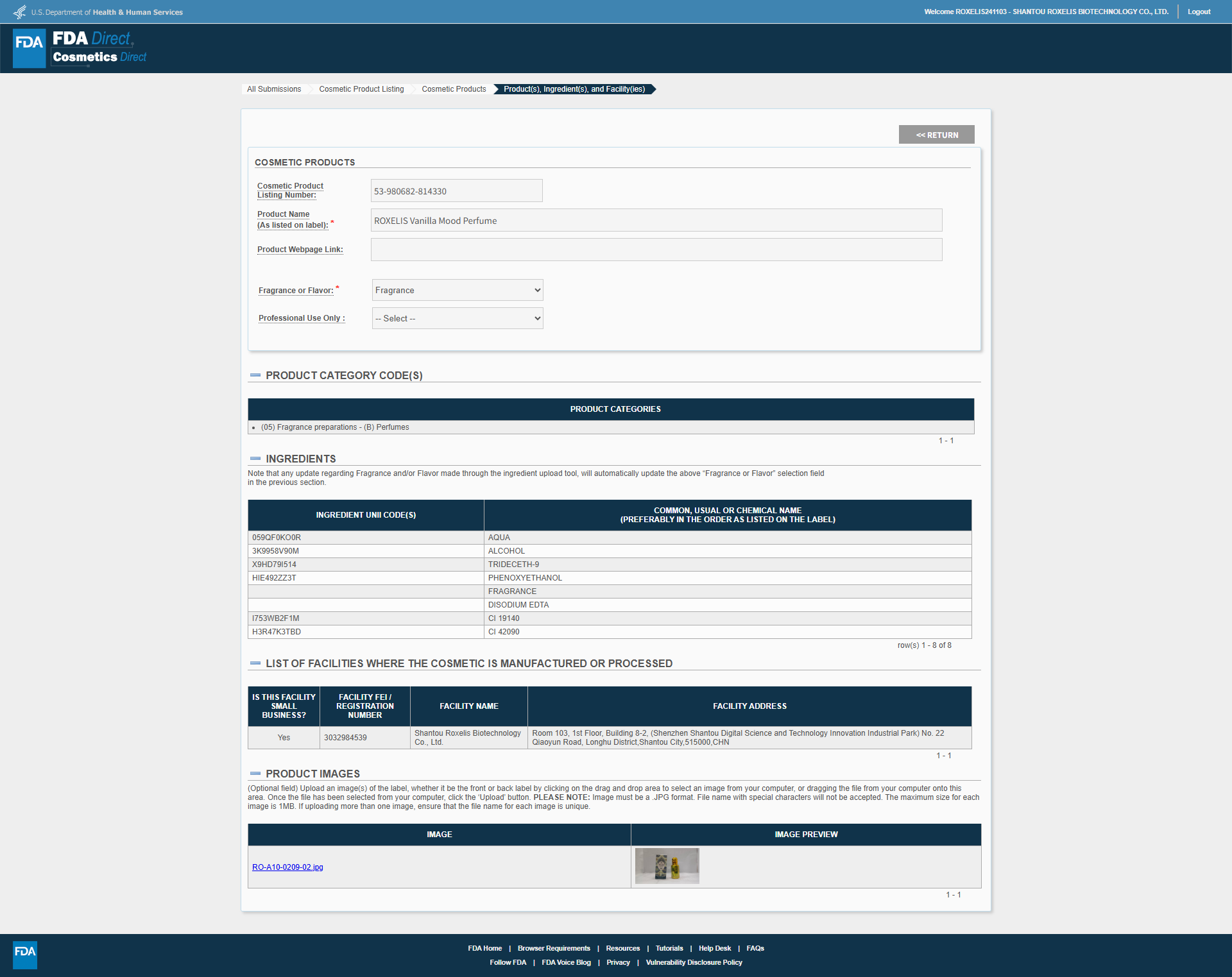Click the Facility Name column header
The image size is (1232, 977).
pos(469,706)
